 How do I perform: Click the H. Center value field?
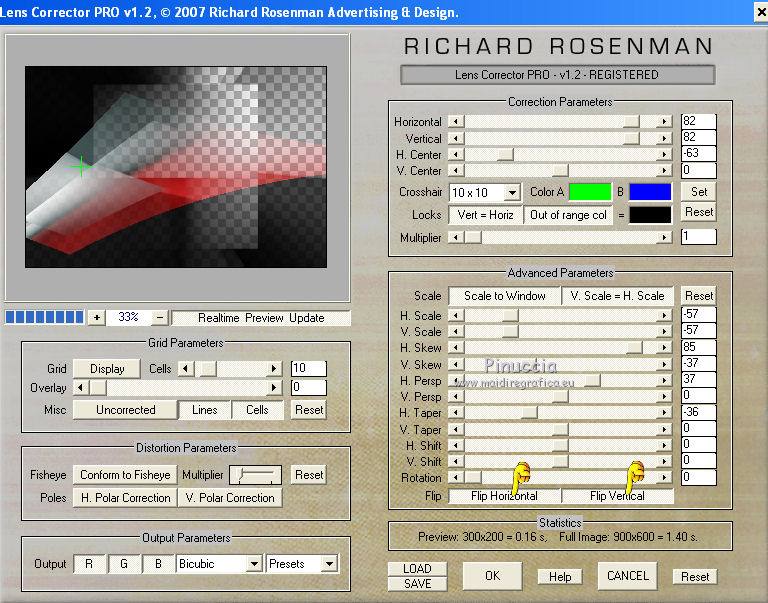click(x=698, y=154)
